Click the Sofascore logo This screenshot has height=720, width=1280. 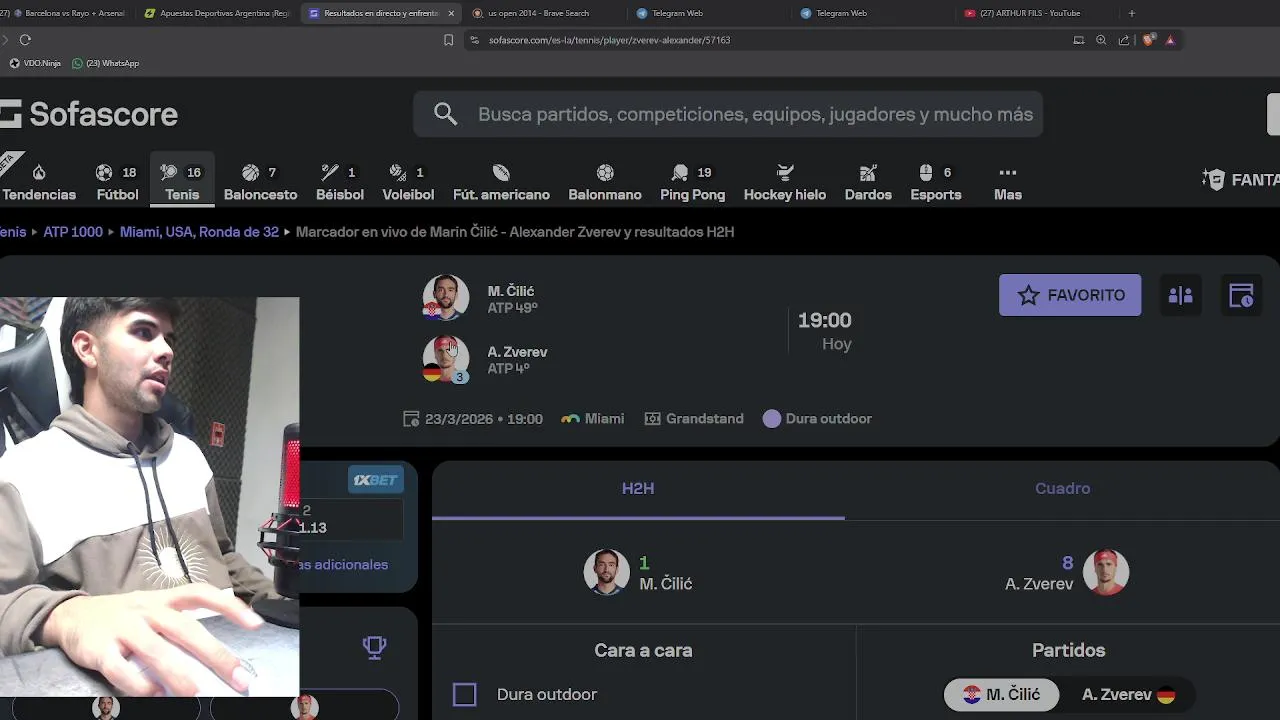89,114
